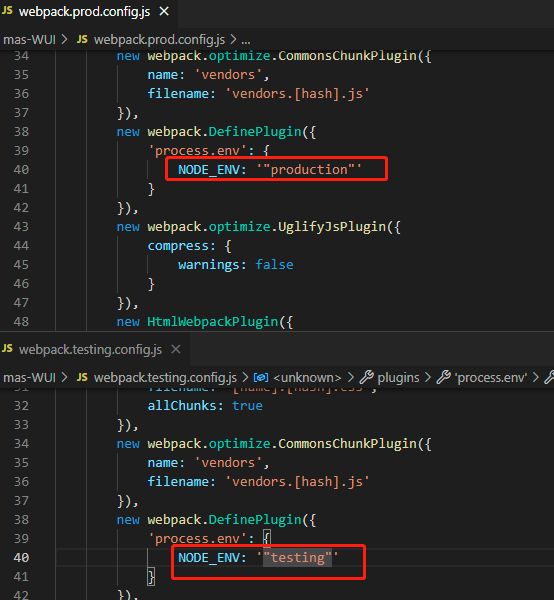This screenshot has width=554, height=600.
Task: Click the "testing" string in bottom editor
Action: click(298, 558)
